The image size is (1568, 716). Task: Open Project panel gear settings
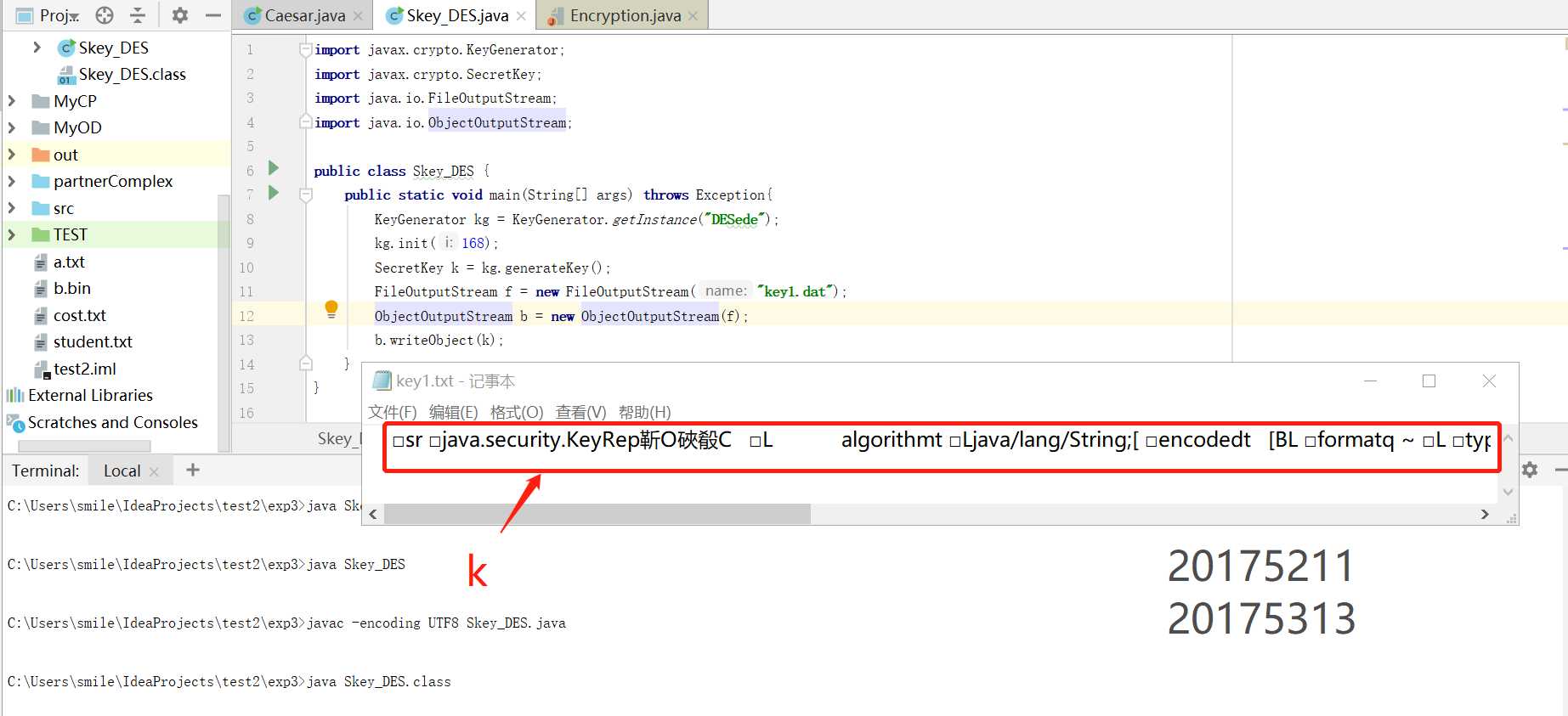click(180, 15)
